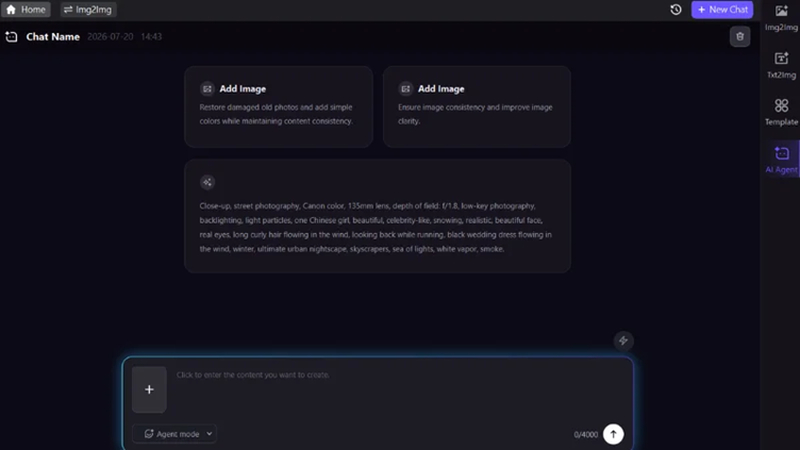Click the image icon in restore photos card
Screen dimensions: 800x450
coord(207,89)
